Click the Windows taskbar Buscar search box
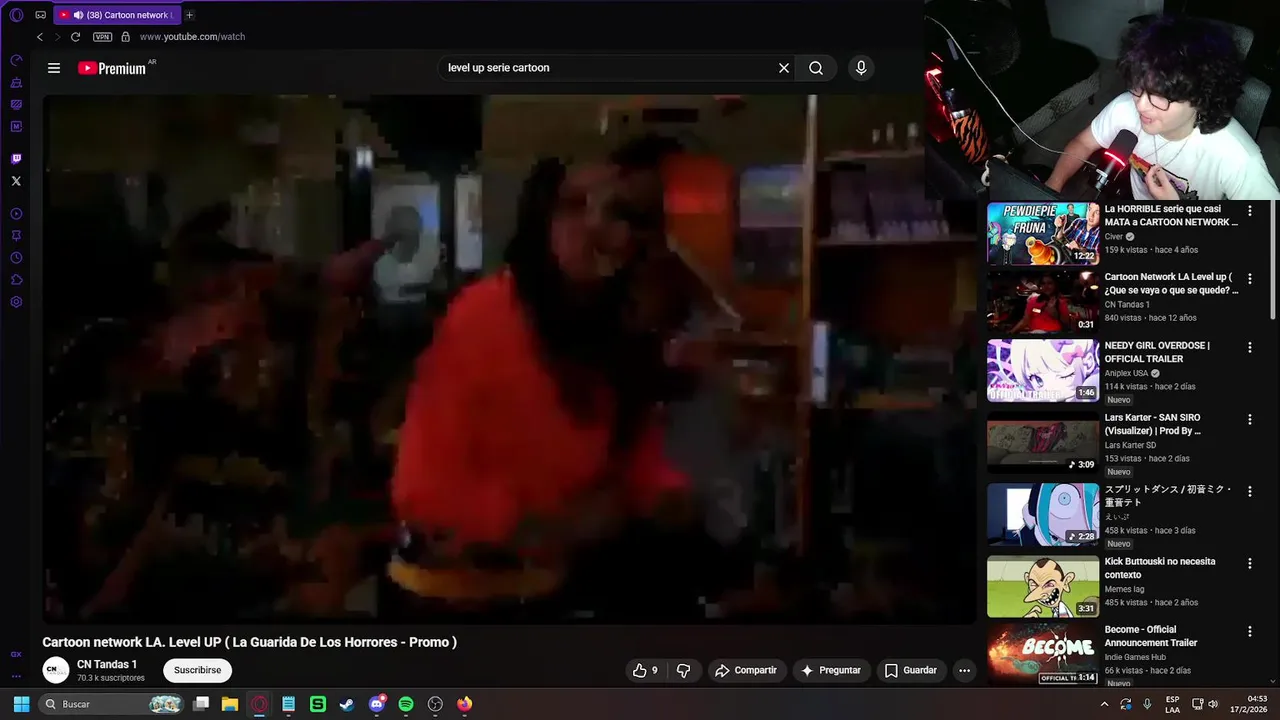The width and height of the screenshot is (1280, 720). [x=112, y=704]
